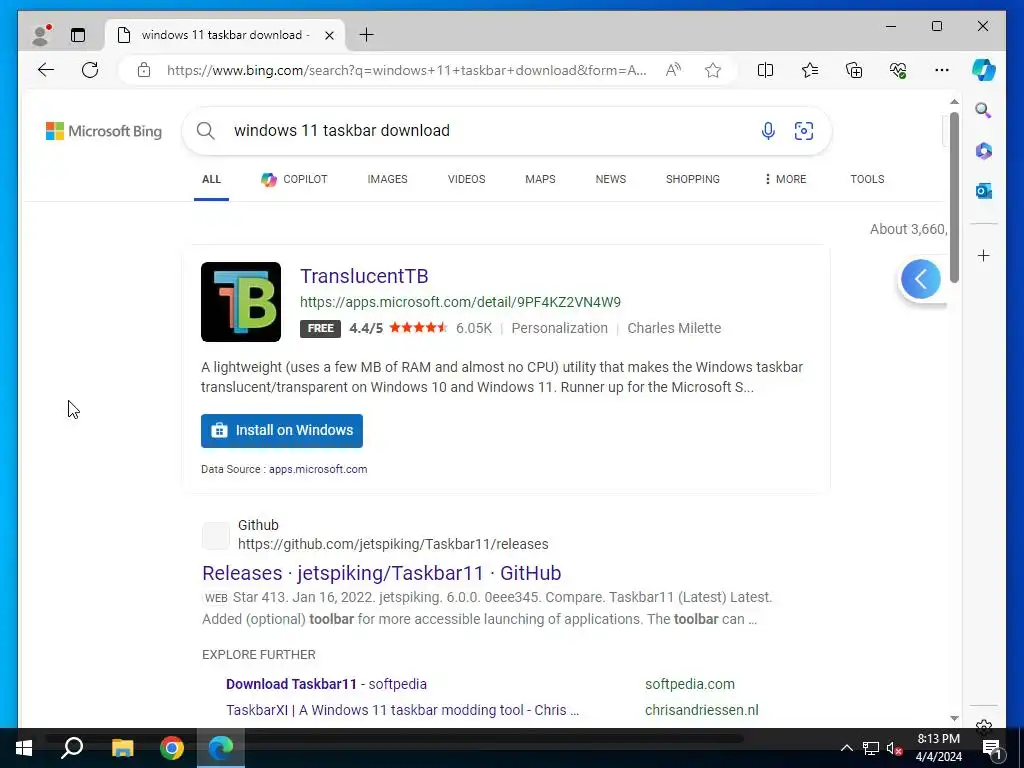Show hidden system tray icons

(846, 748)
